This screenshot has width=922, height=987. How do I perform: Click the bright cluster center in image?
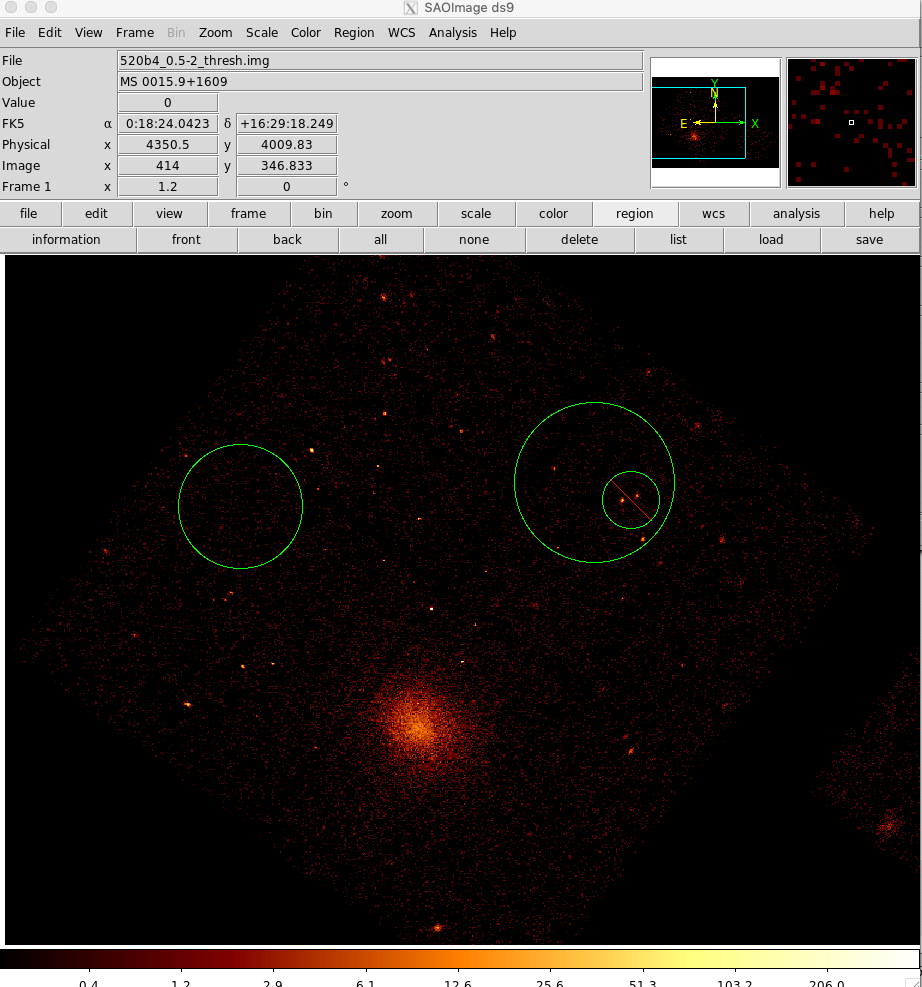click(x=417, y=727)
